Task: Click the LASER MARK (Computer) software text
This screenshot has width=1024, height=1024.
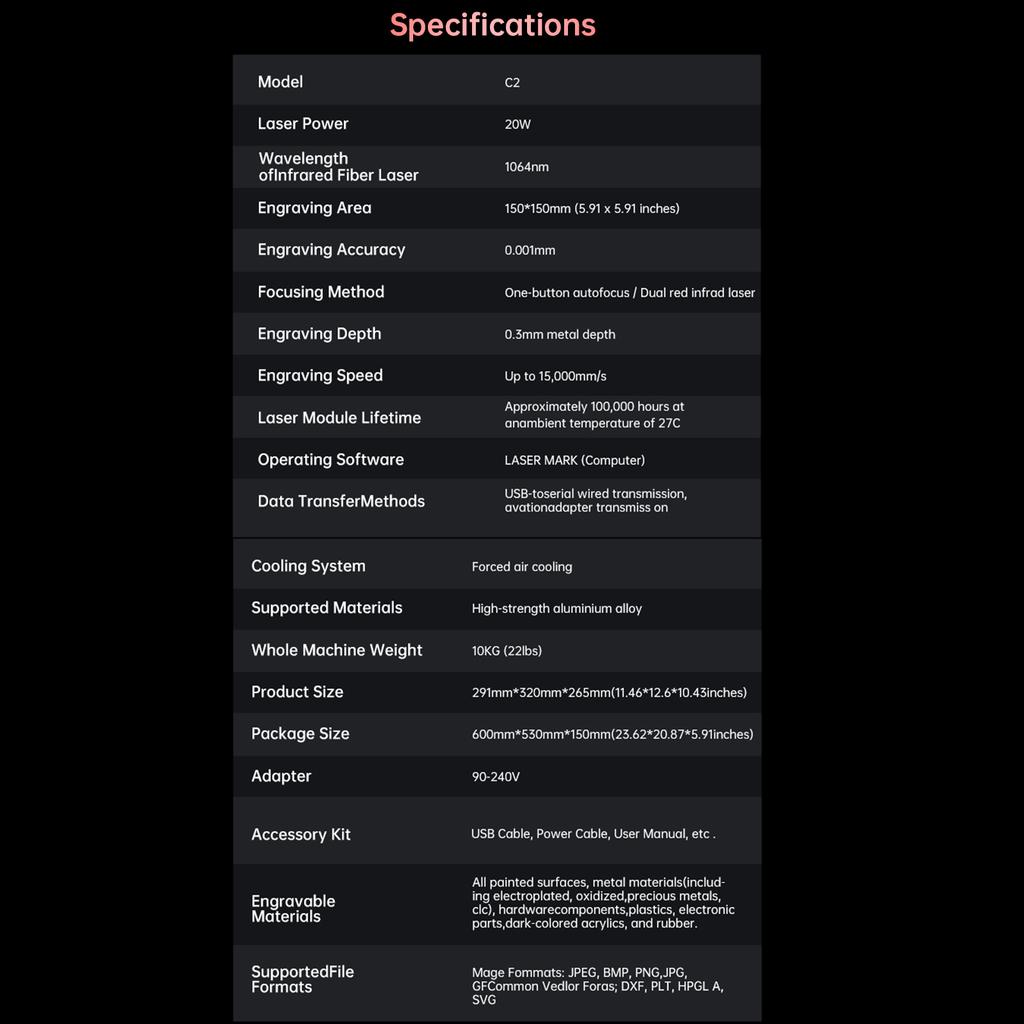Action: coord(574,461)
